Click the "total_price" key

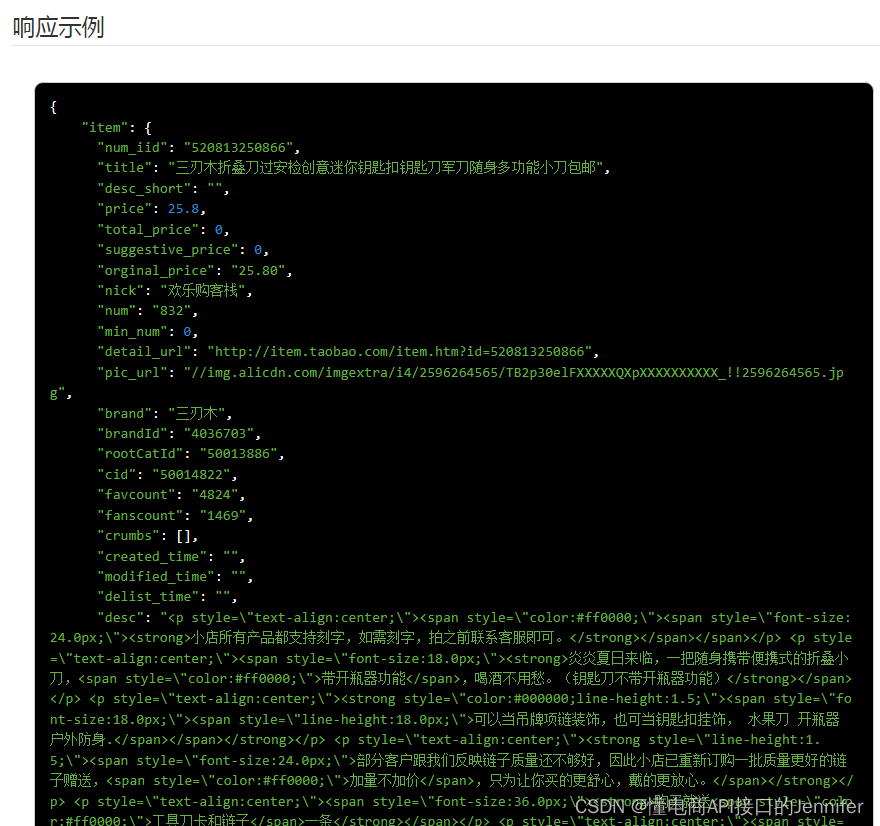tap(148, 230)
